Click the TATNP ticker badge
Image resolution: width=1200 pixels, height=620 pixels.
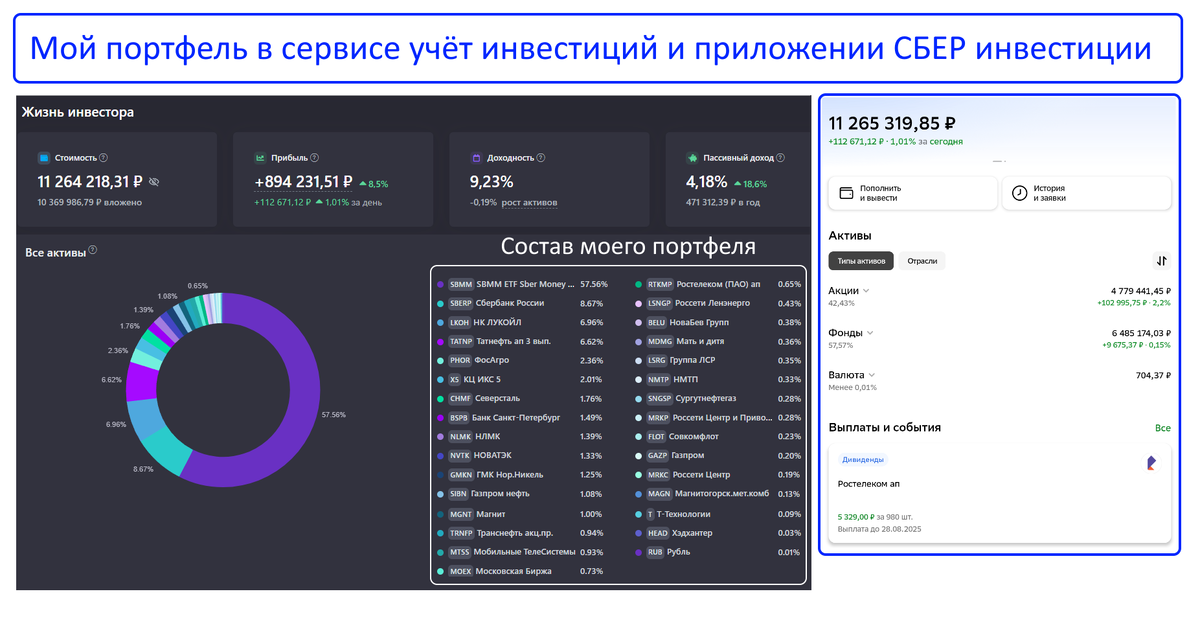point(461,341)
